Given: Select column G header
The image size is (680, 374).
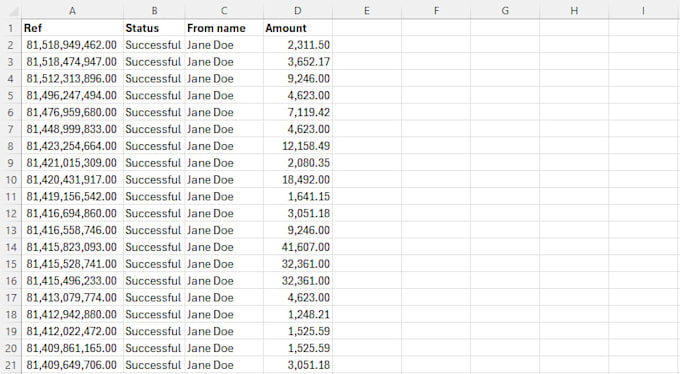Looking at the screenshot, I should (x=505, y=10).
